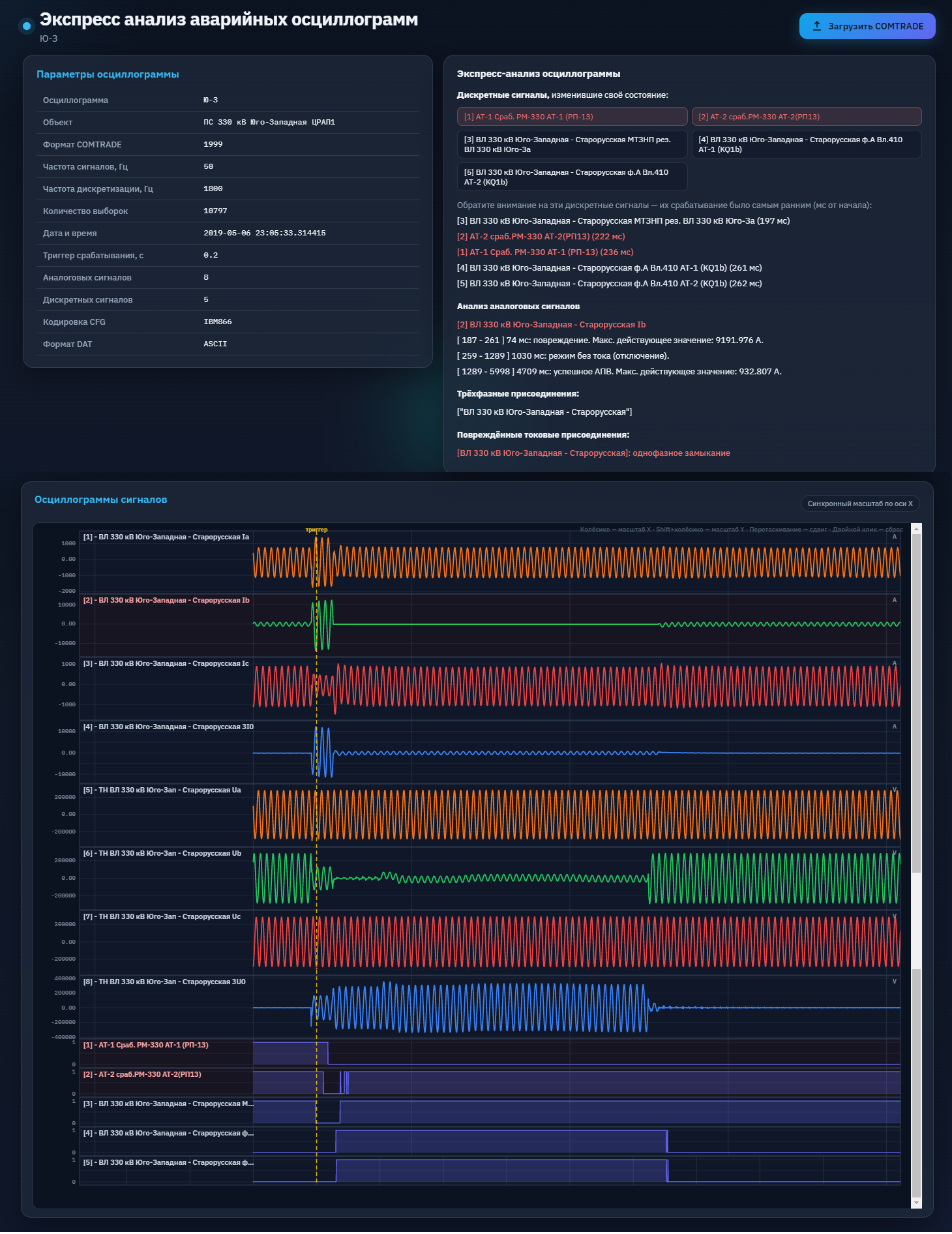Select chip [4] ф.А Вл.410 АТ-1 (KQ1b)
Image resolution: width=952 pixels, height=1234 pixels.
[x=807, y=144]
